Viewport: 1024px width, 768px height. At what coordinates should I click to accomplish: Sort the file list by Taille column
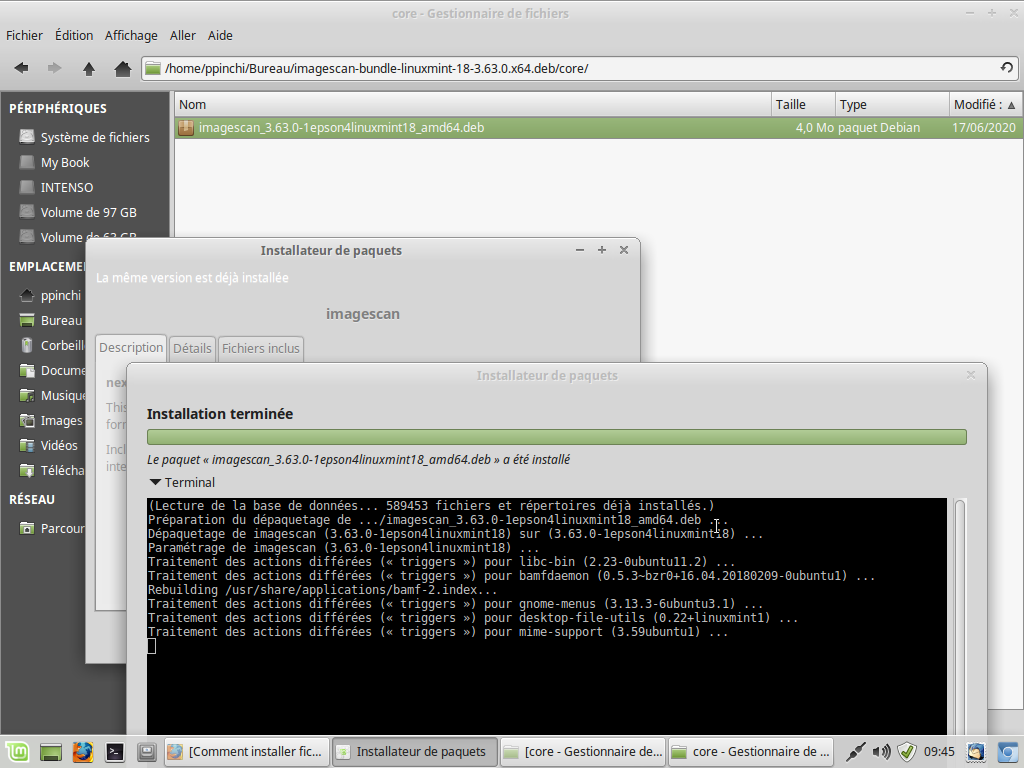pos(801,104)
